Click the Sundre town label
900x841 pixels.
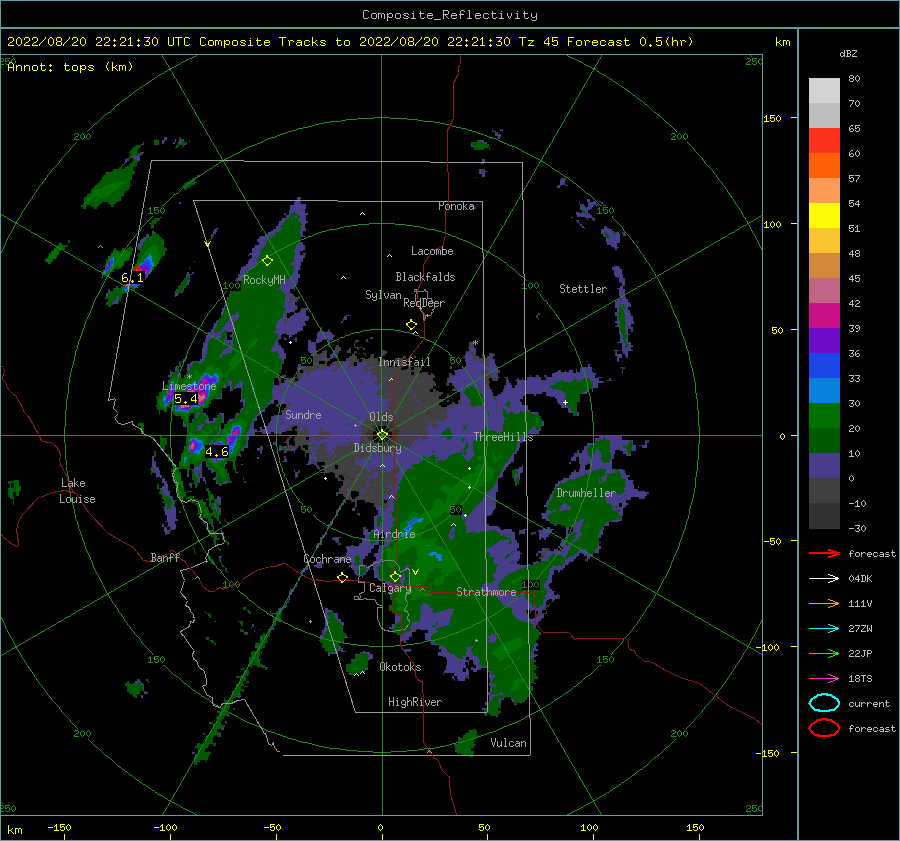303,415
